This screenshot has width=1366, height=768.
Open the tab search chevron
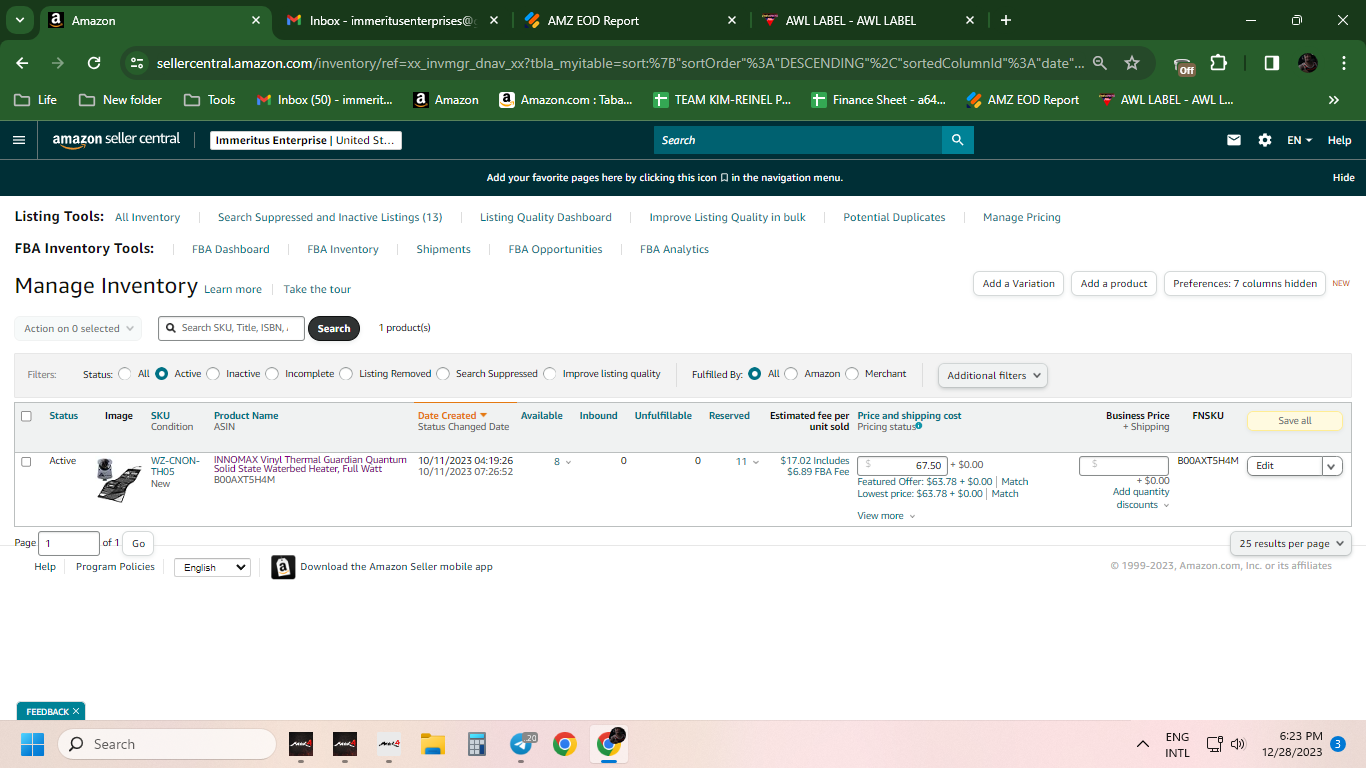[19, 20]
